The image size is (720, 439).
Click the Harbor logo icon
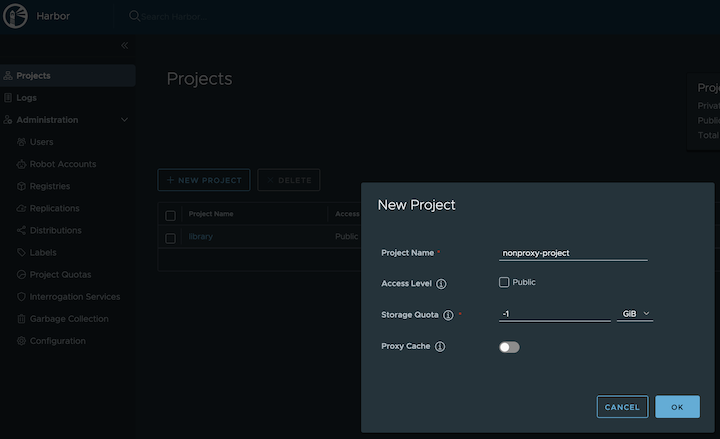[15, 16]
